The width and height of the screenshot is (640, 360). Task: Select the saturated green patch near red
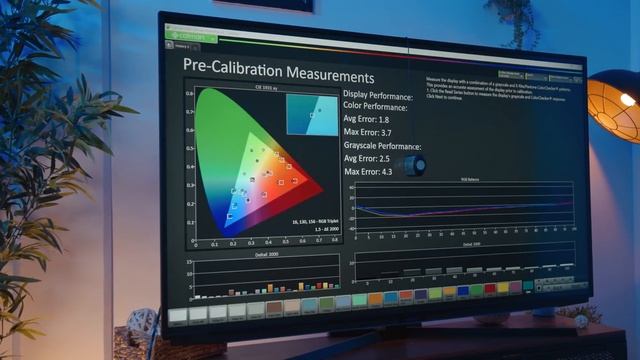(x=476, y=291)
